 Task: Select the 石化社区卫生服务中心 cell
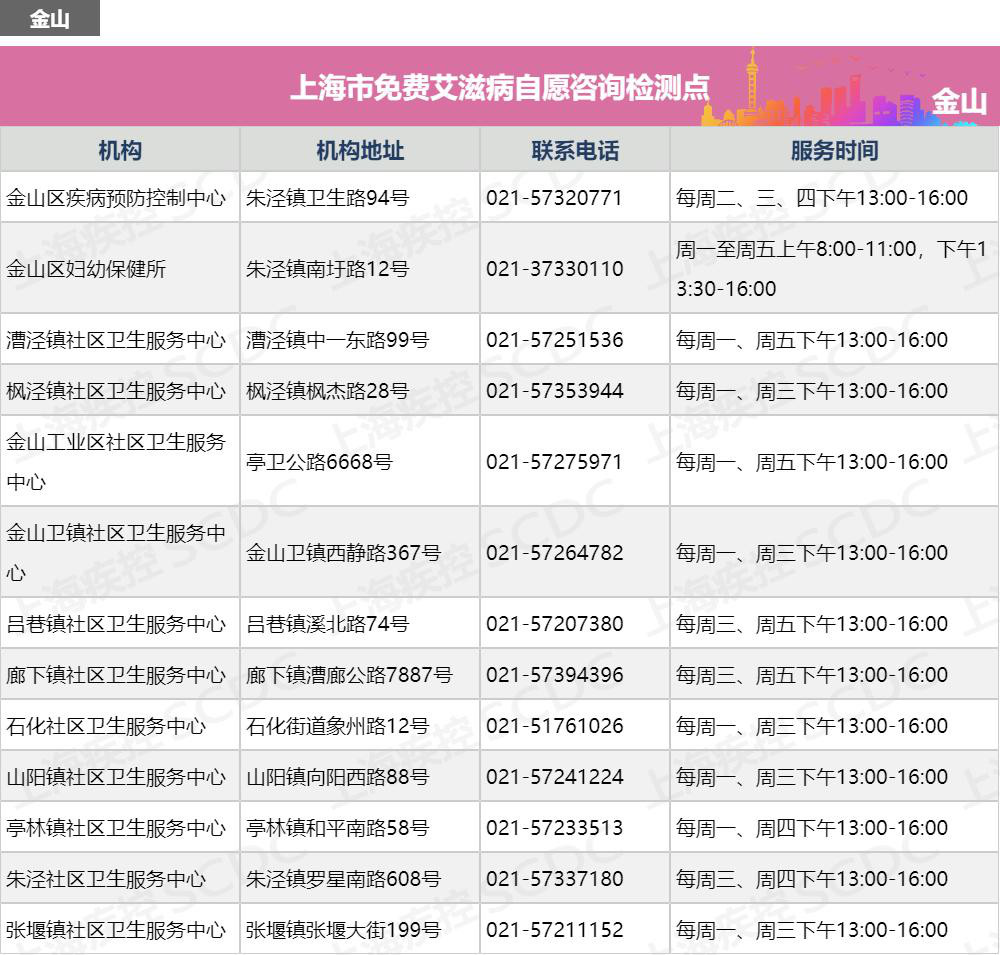coord(106,726)
